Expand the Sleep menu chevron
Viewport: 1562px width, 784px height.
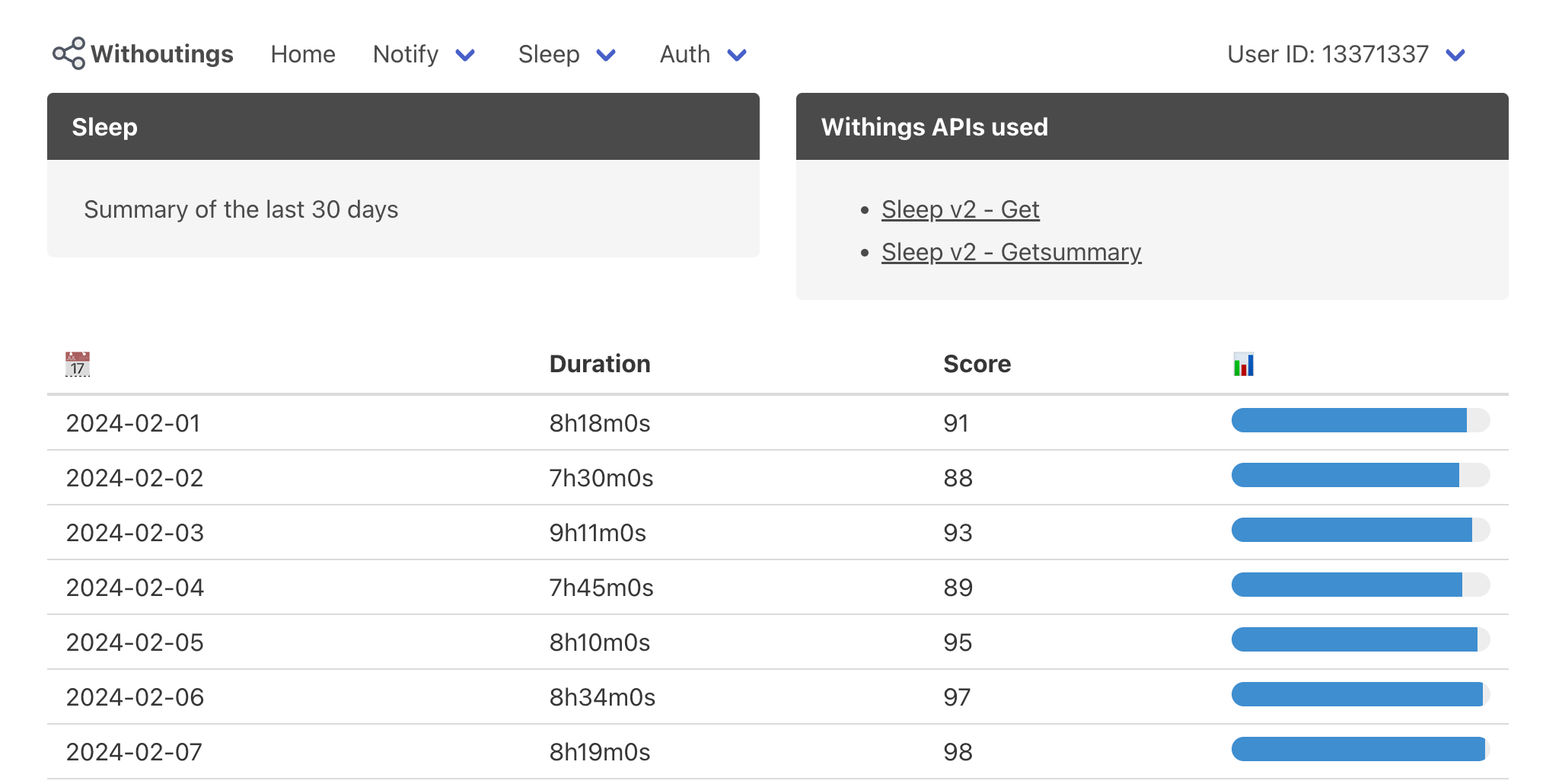tap(606, 55)
